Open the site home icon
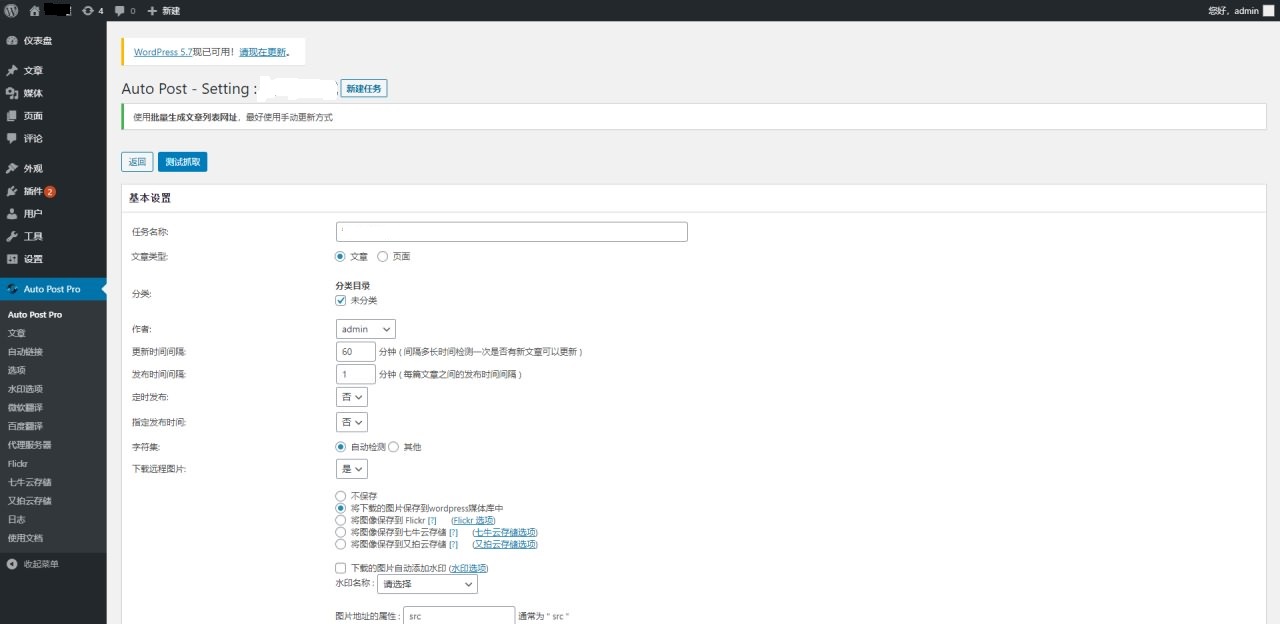 (x=35, y=10)
